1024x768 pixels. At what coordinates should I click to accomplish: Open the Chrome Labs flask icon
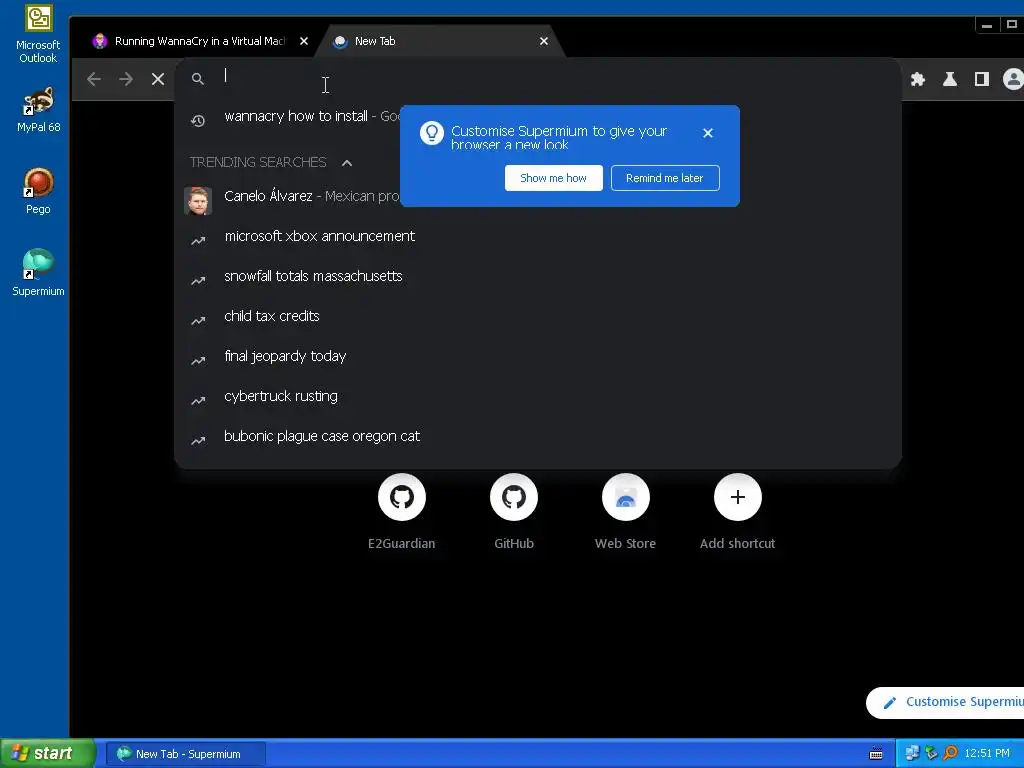pos(950,79)
